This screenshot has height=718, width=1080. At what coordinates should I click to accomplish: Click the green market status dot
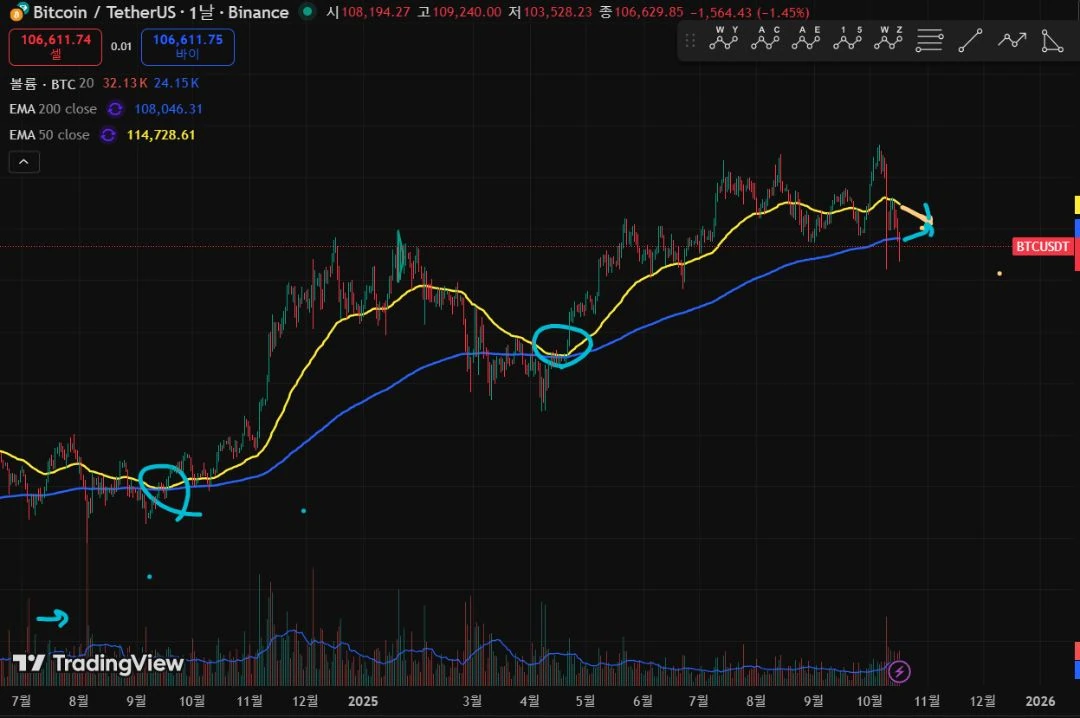click(308, 12)
